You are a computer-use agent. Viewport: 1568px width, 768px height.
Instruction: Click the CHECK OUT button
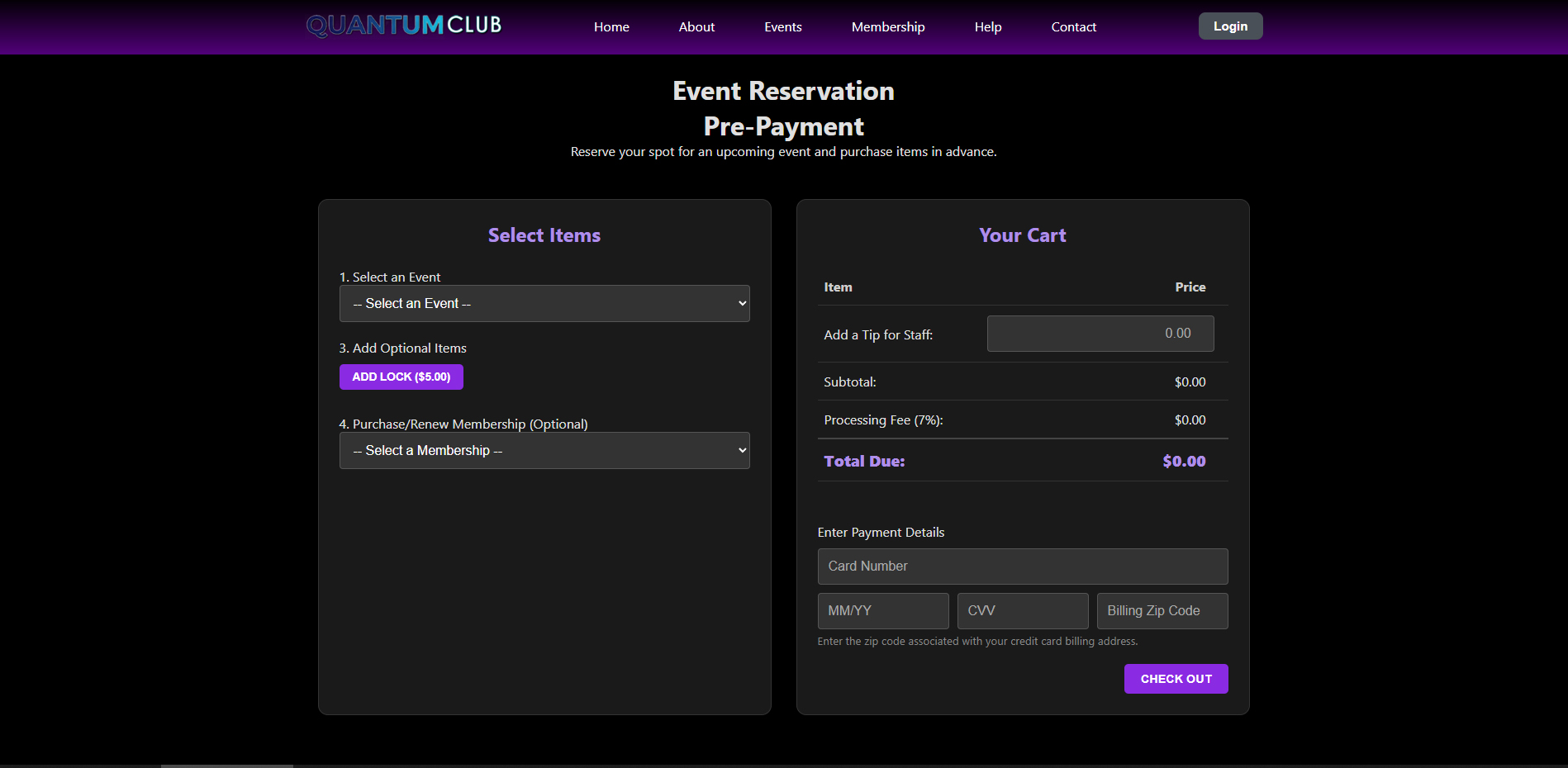[1176, 678]
